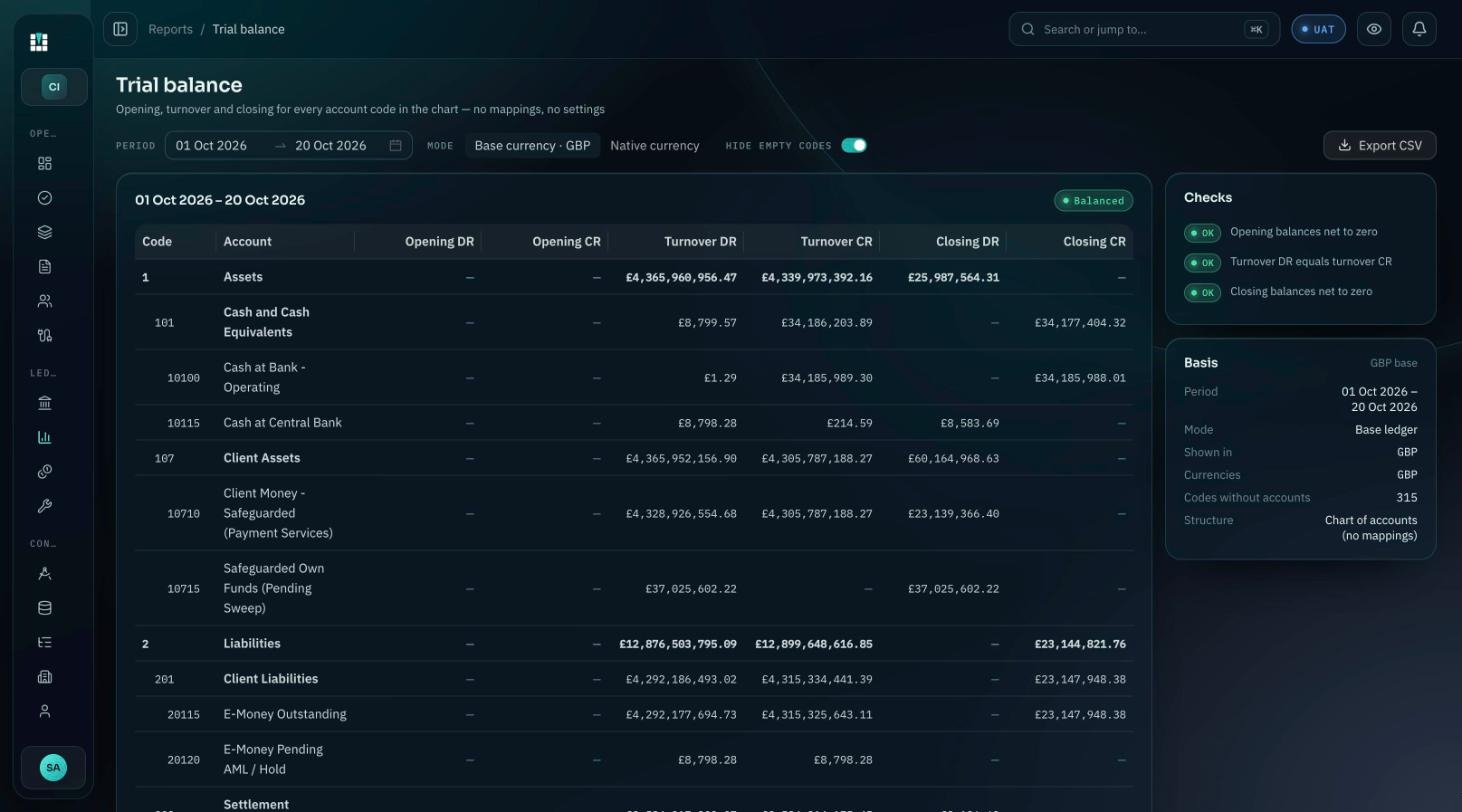
Task: Open the database cylinder sidebar icon
Action: point(44,608)
